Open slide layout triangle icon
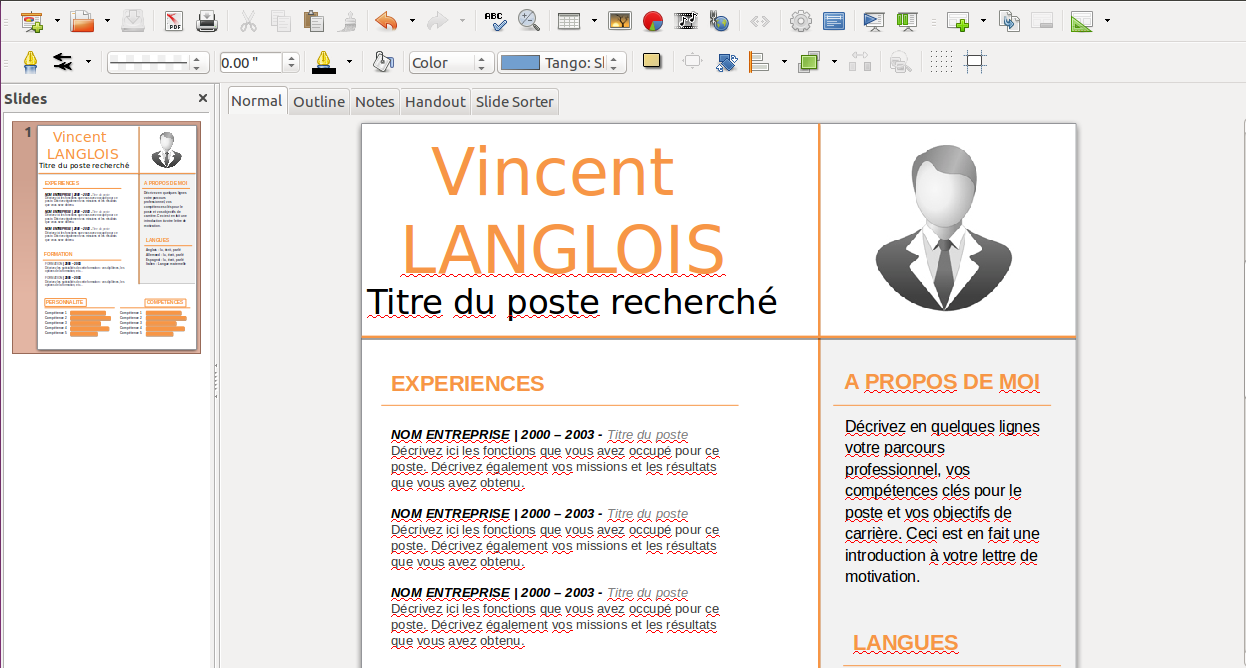The height and width of the screenshot is (668, 1246). 1082,20
